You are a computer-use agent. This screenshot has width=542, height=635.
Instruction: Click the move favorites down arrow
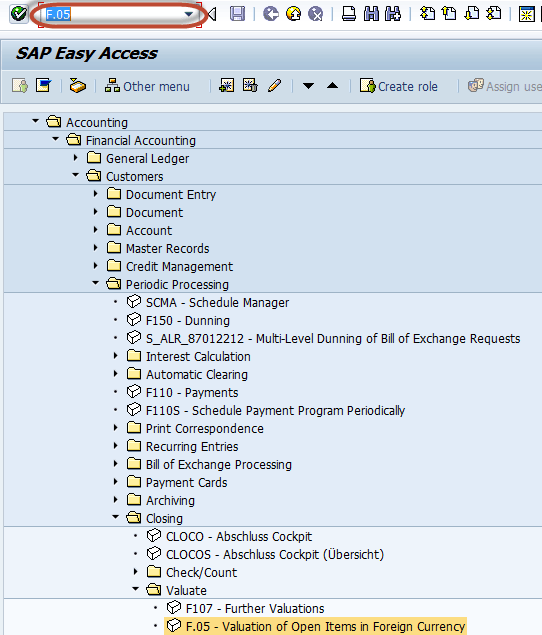click(309, 86)
